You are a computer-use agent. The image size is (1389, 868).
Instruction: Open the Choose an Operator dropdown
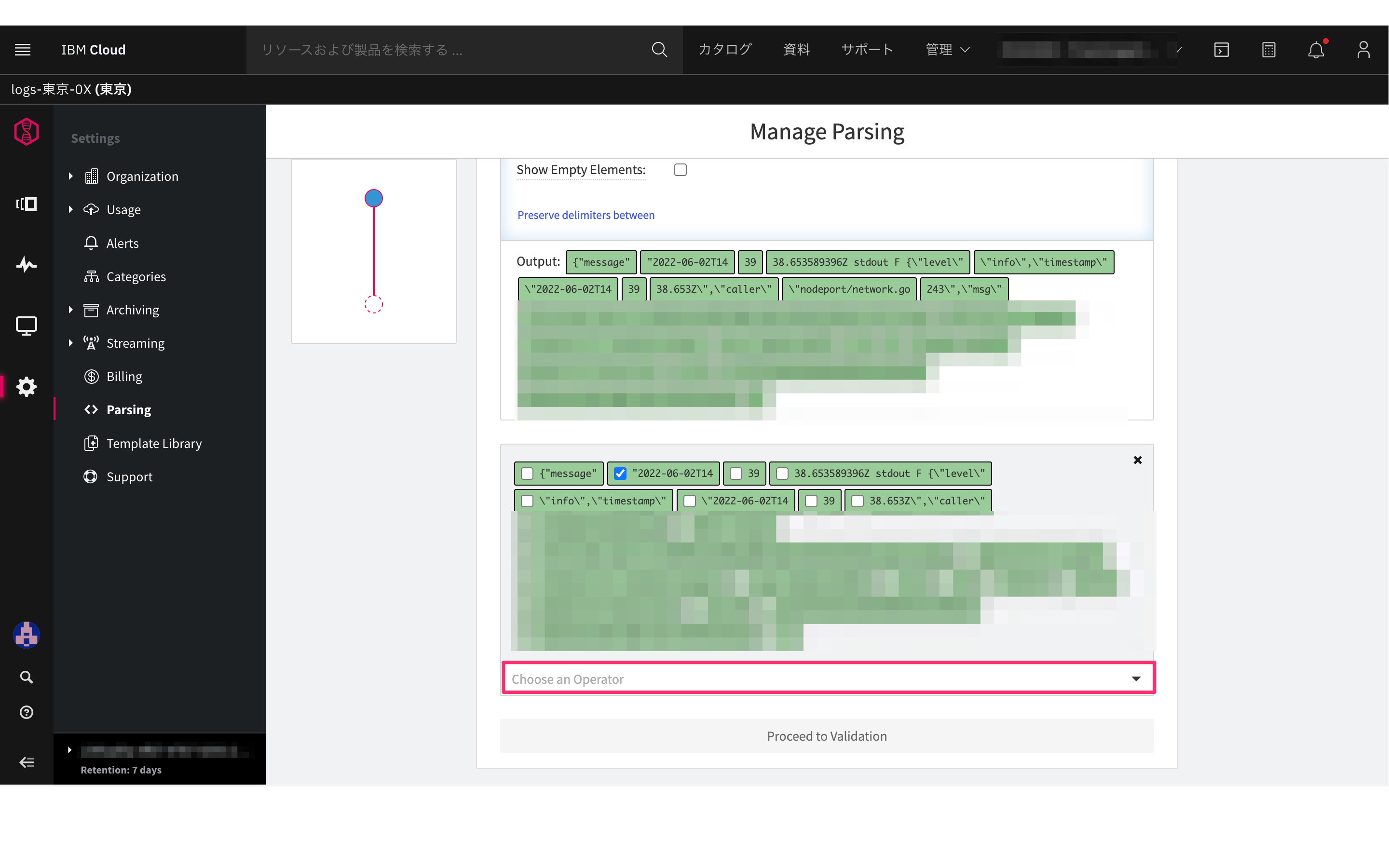pos(828,678)
